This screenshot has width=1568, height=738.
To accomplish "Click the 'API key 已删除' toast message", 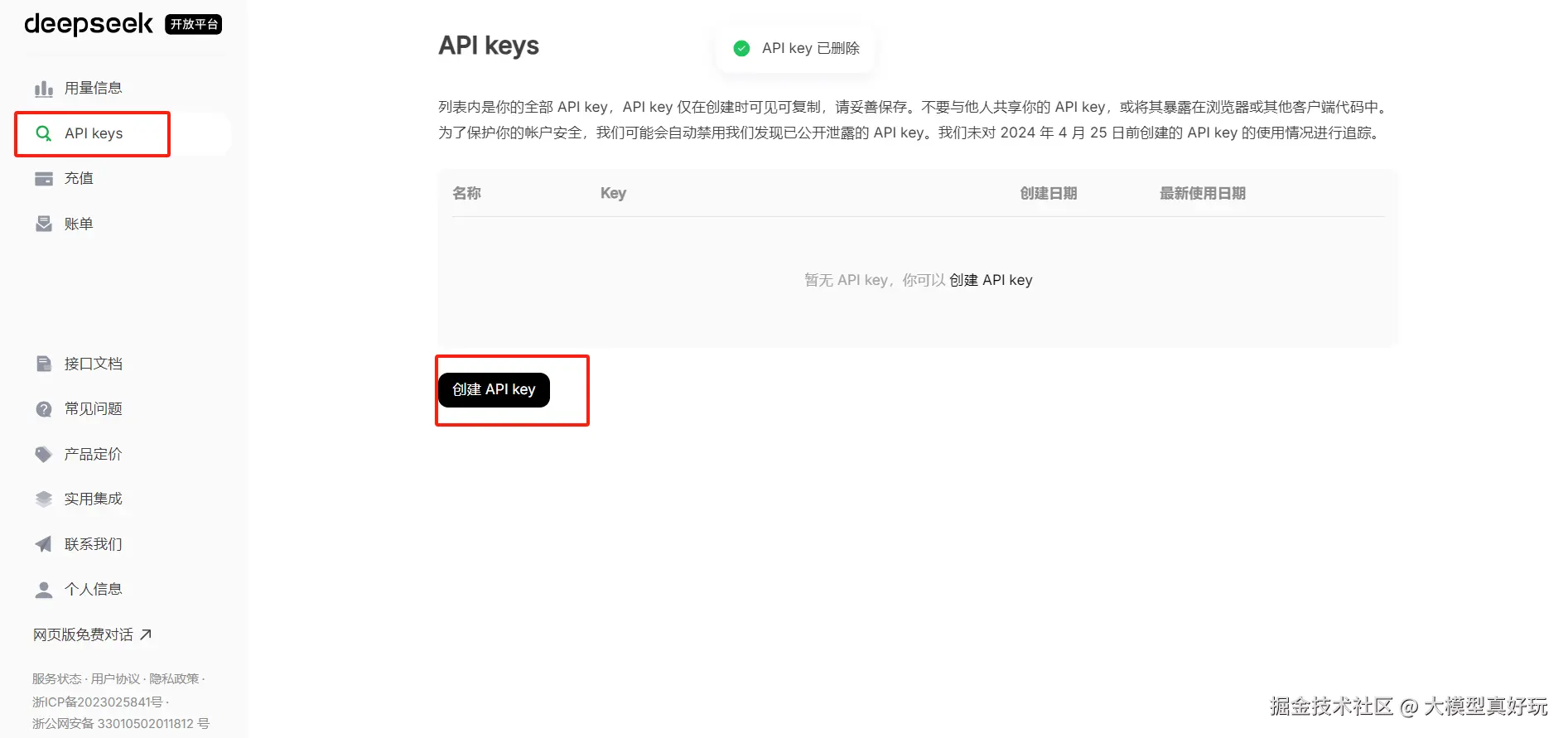I will coord(797,48).
